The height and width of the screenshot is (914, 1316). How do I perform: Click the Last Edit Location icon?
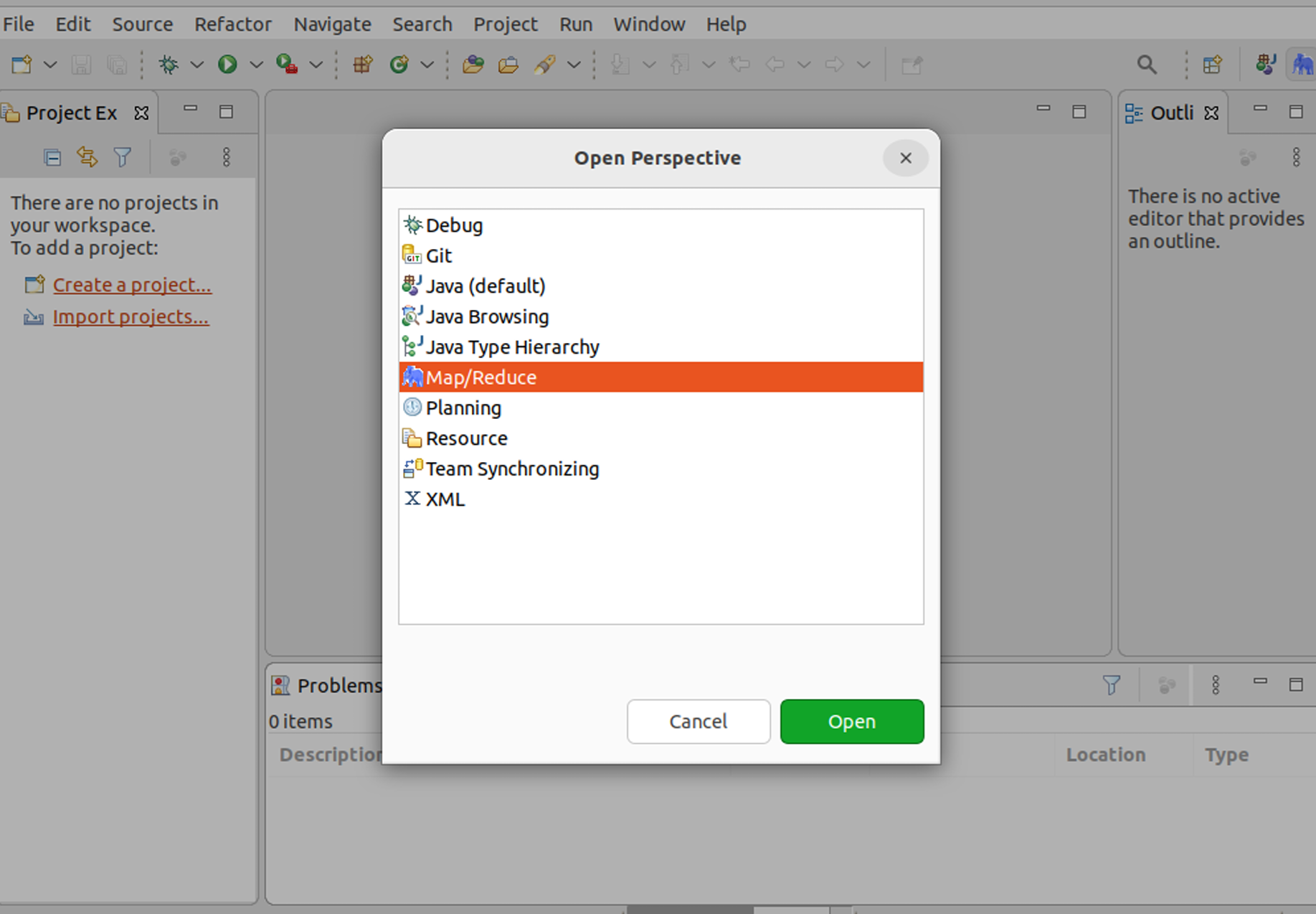pos(739,65)
